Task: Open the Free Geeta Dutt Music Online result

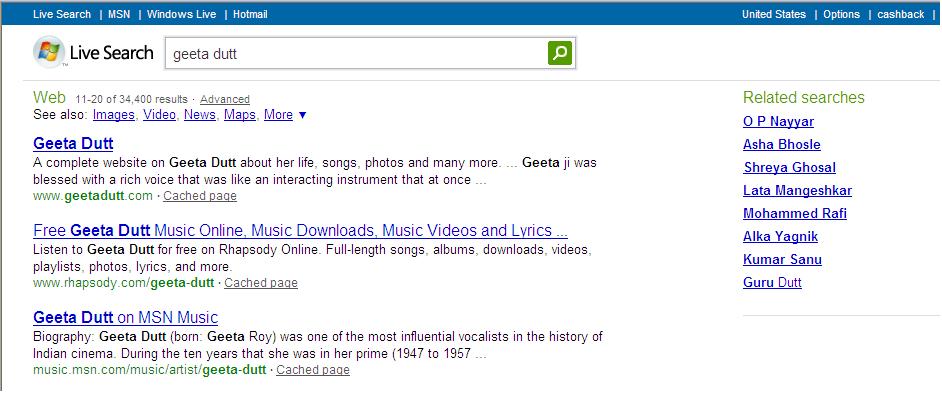Action: click(x=300, y=231)
